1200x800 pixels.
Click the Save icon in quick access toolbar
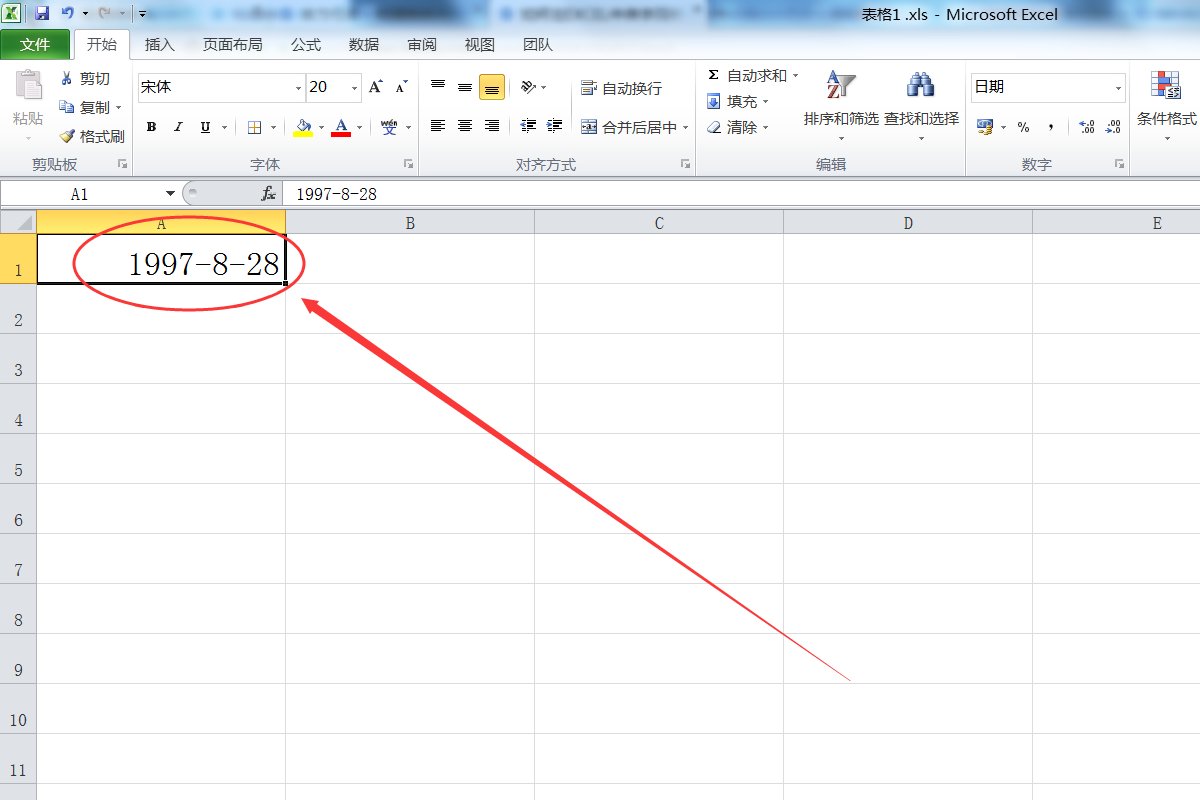42,14
